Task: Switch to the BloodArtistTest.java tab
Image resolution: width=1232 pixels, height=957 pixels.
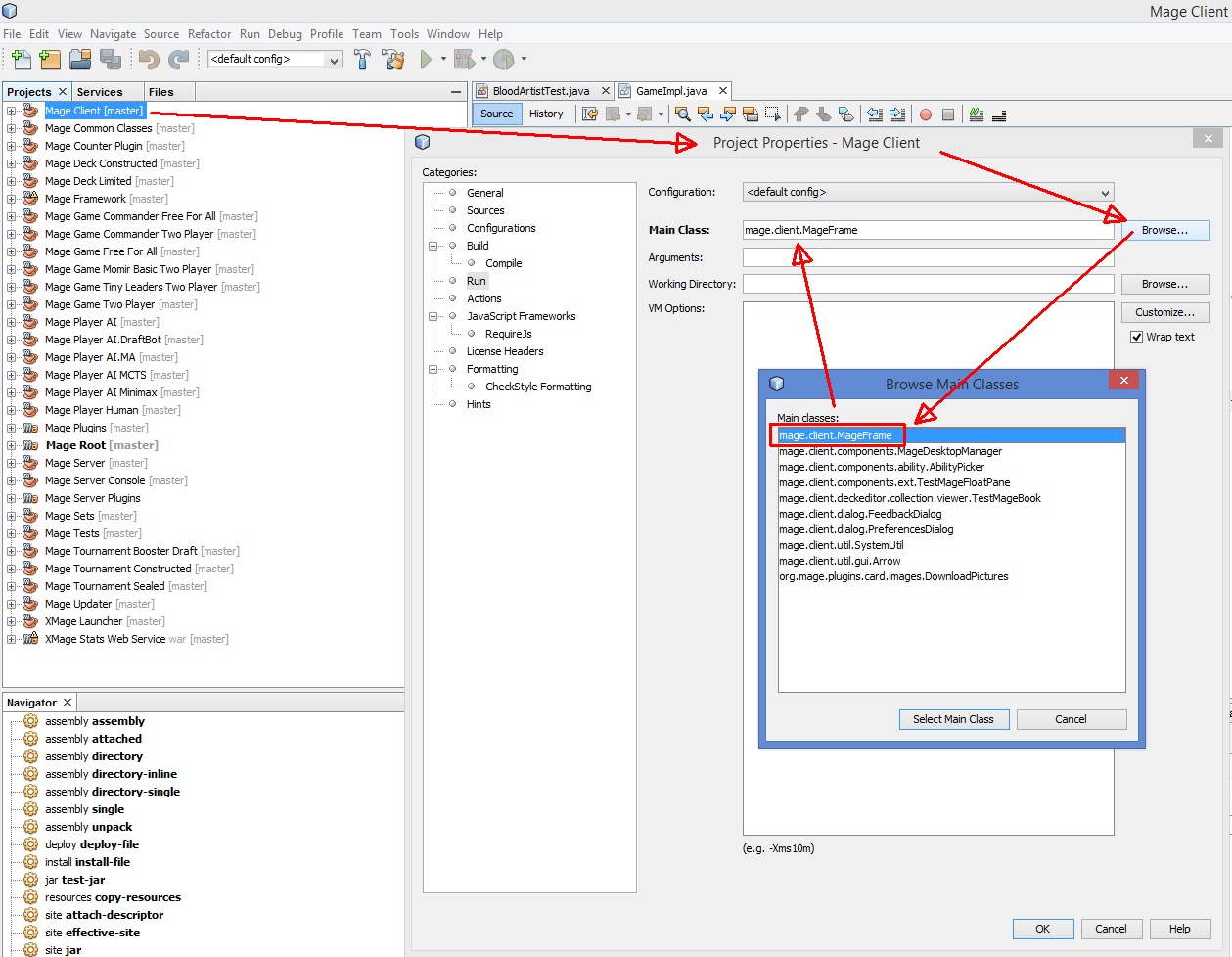Action: (540, 91)
